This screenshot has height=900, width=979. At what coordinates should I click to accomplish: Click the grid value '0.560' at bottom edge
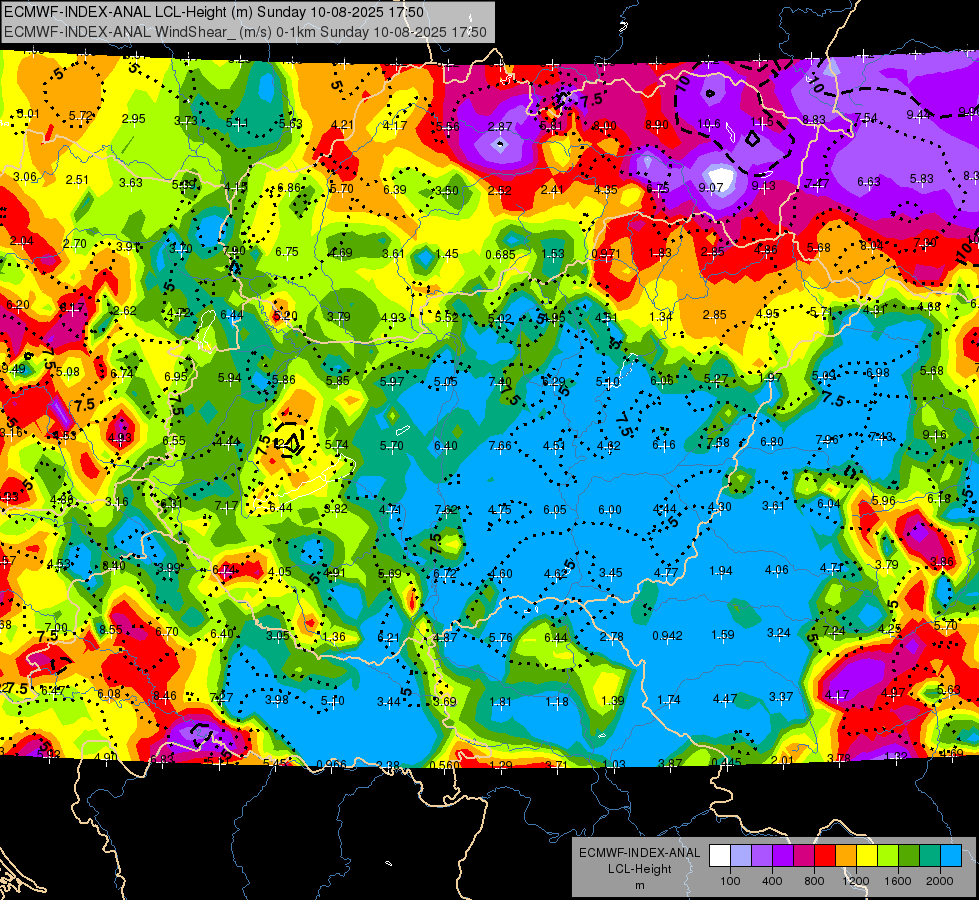(x=445, y=765)
